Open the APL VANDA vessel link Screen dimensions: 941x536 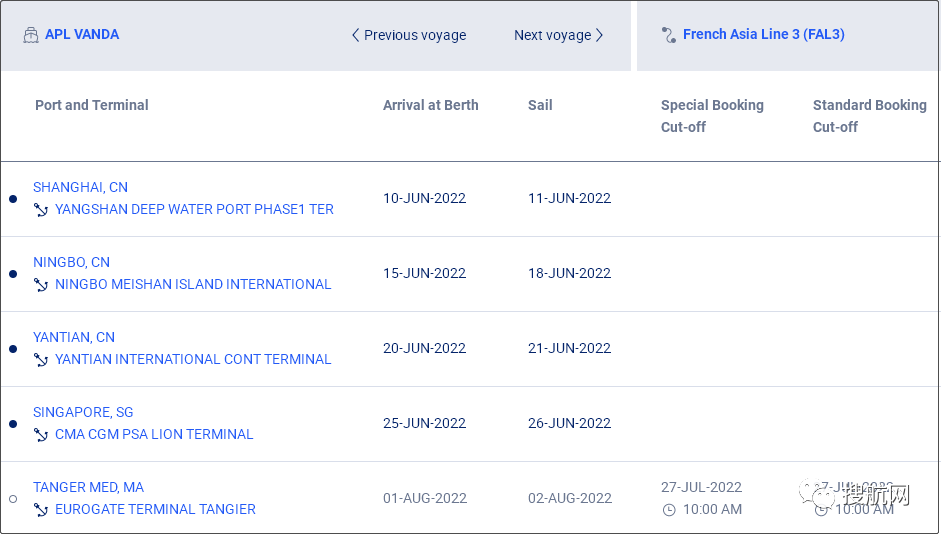(82, 35)
